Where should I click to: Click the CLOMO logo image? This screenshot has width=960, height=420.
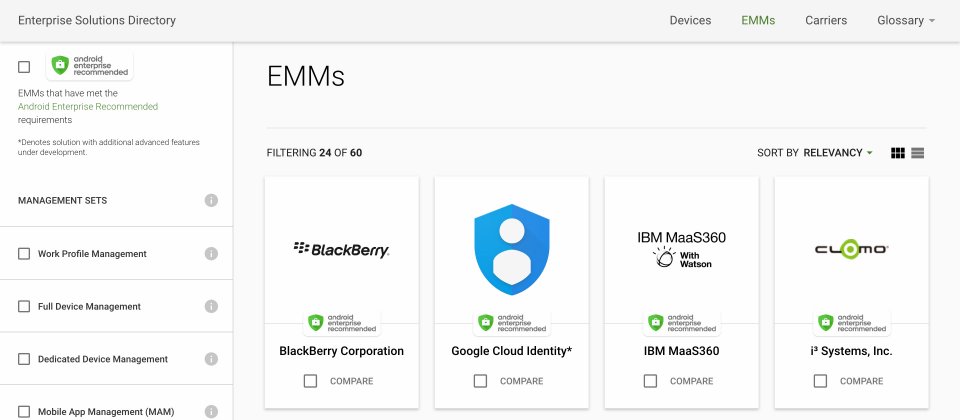point(852,249)
